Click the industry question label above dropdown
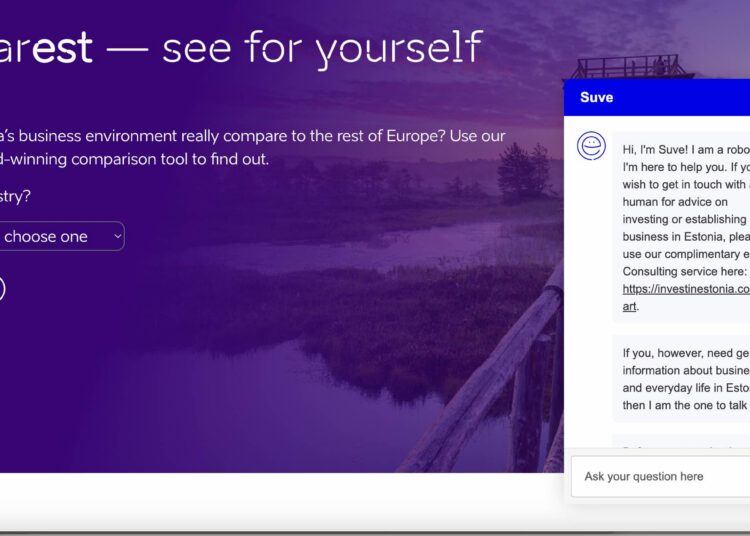 (15, 196)
